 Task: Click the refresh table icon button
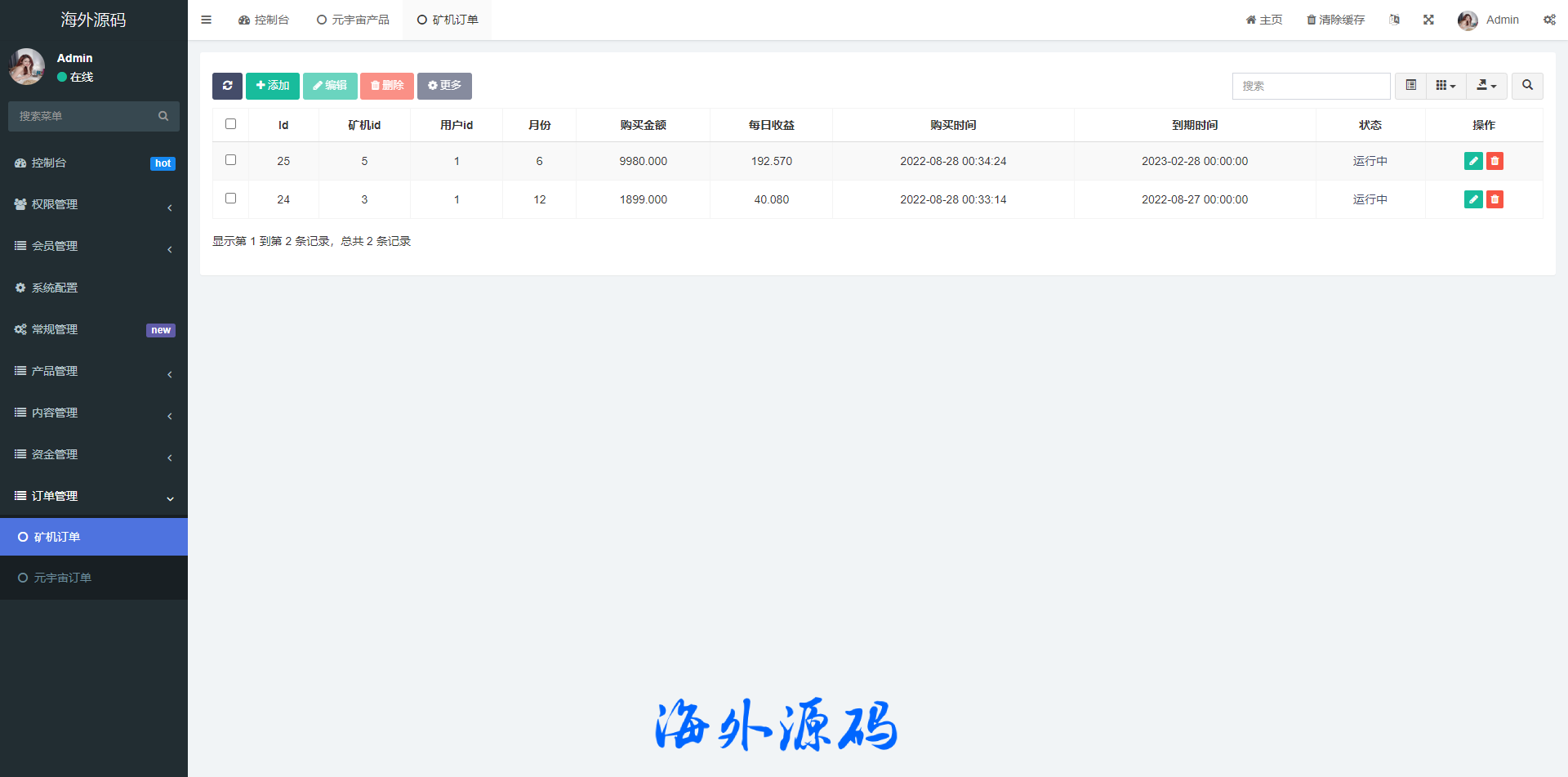click(x=227, y=86)
